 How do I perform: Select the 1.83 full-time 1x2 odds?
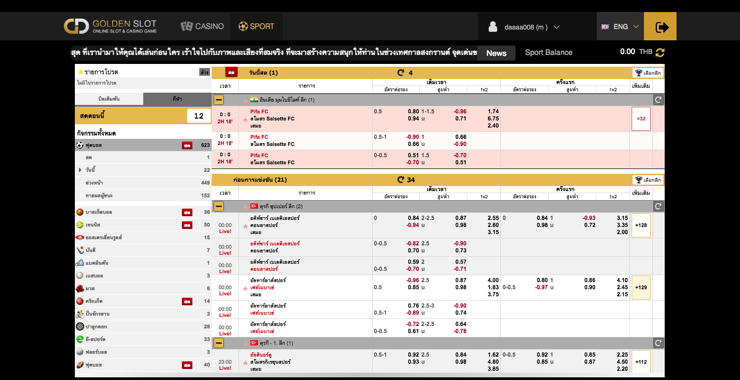493,287
